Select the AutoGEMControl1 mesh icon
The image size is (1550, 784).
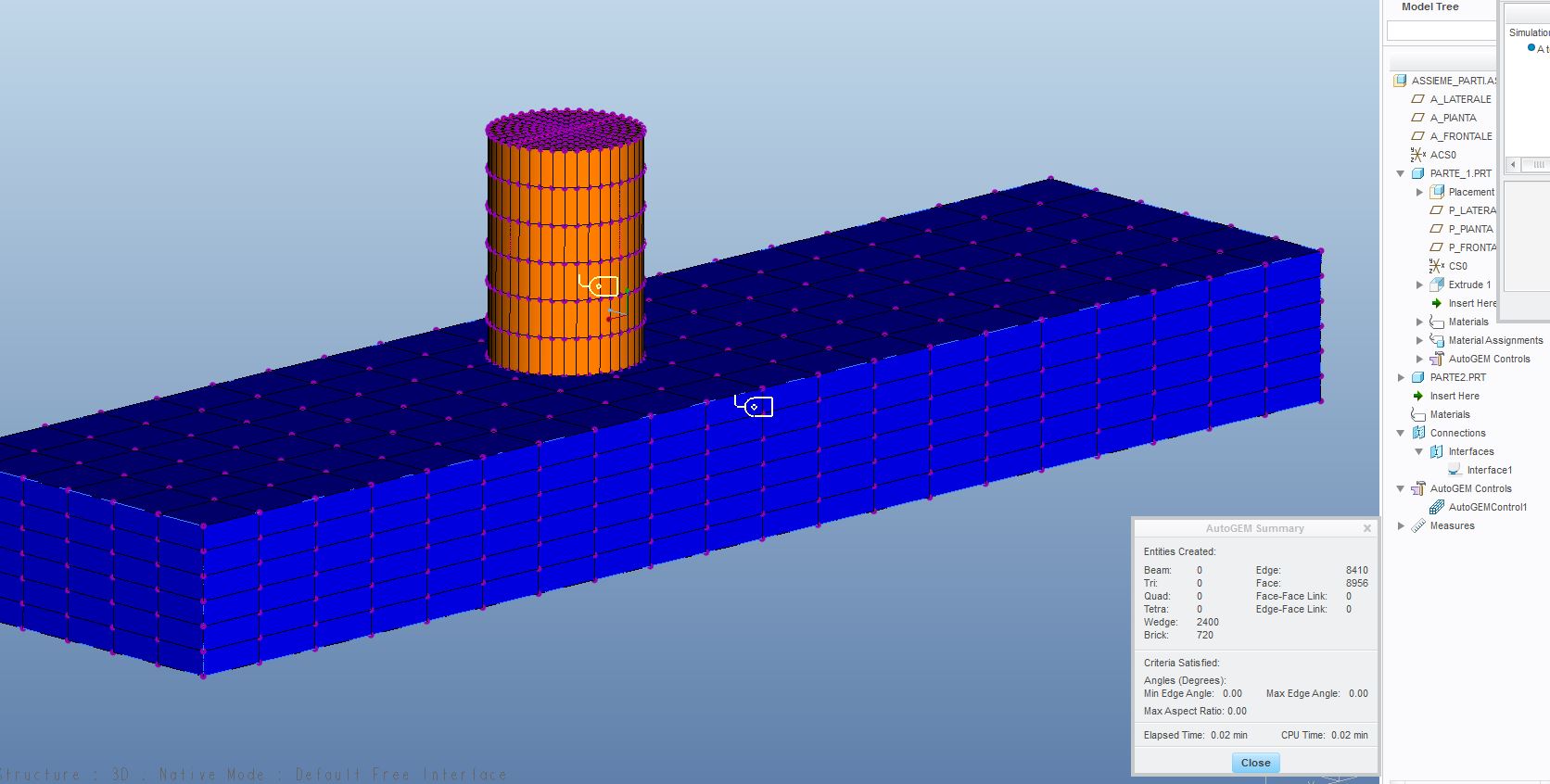tap(1437, 507)
